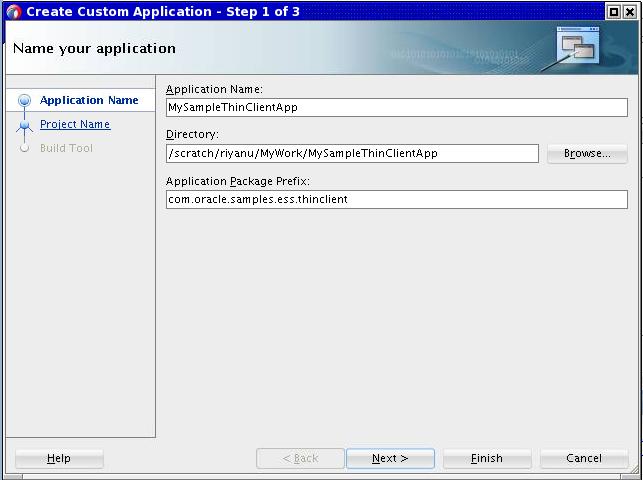Go to the Next wizard step
The width and height of the screenshot is (643, 480).
pyautogui.click(x=390, y=458)
